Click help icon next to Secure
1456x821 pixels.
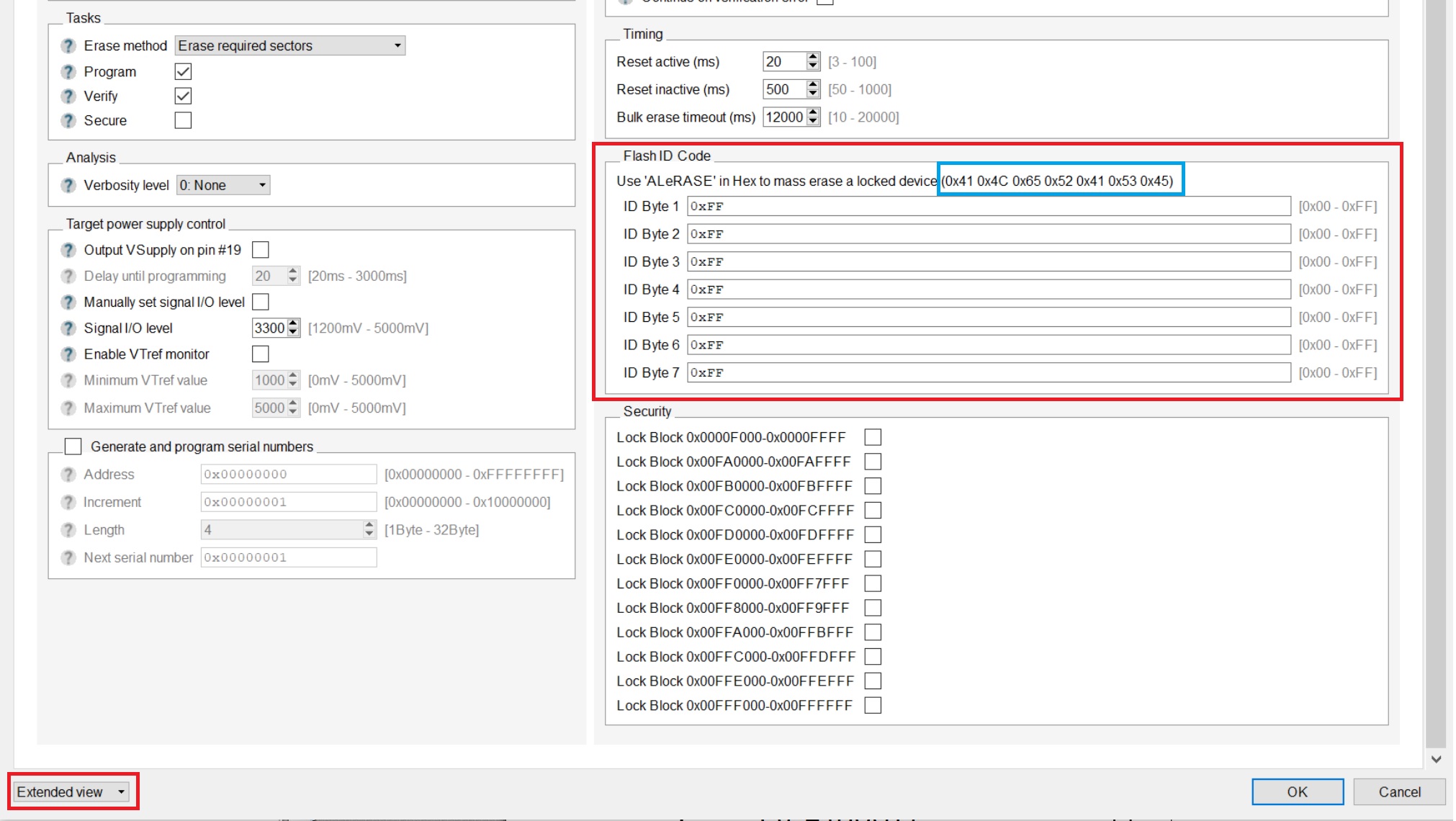tap(68, 121)
